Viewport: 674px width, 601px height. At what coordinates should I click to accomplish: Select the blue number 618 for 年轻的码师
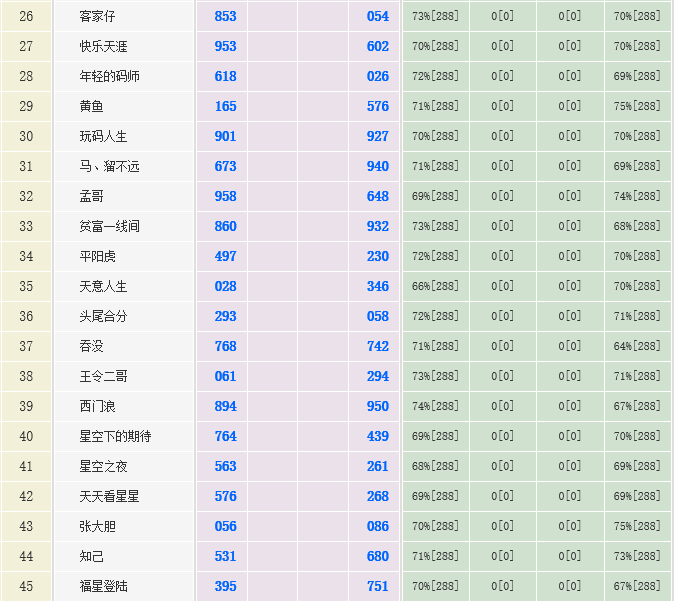[x=225, y=76]
